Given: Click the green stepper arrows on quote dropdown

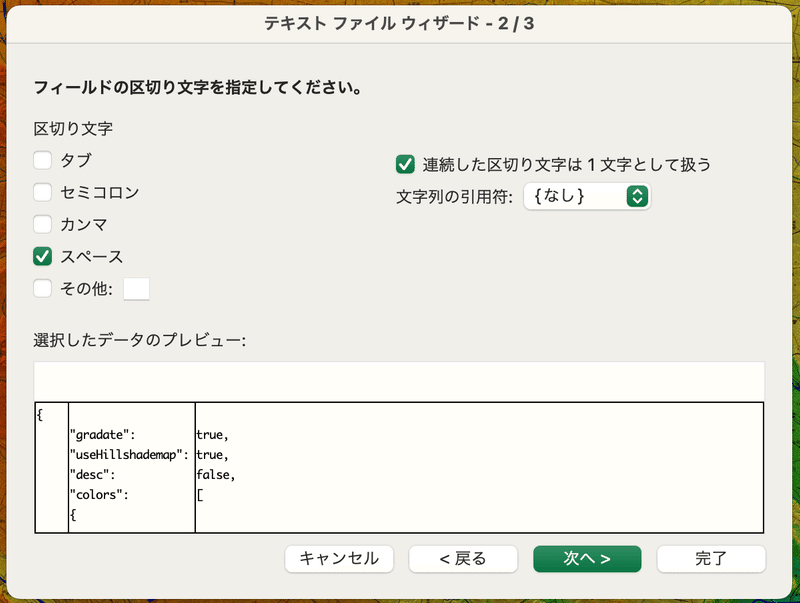Looking at the screenshot, I should 637,196.
